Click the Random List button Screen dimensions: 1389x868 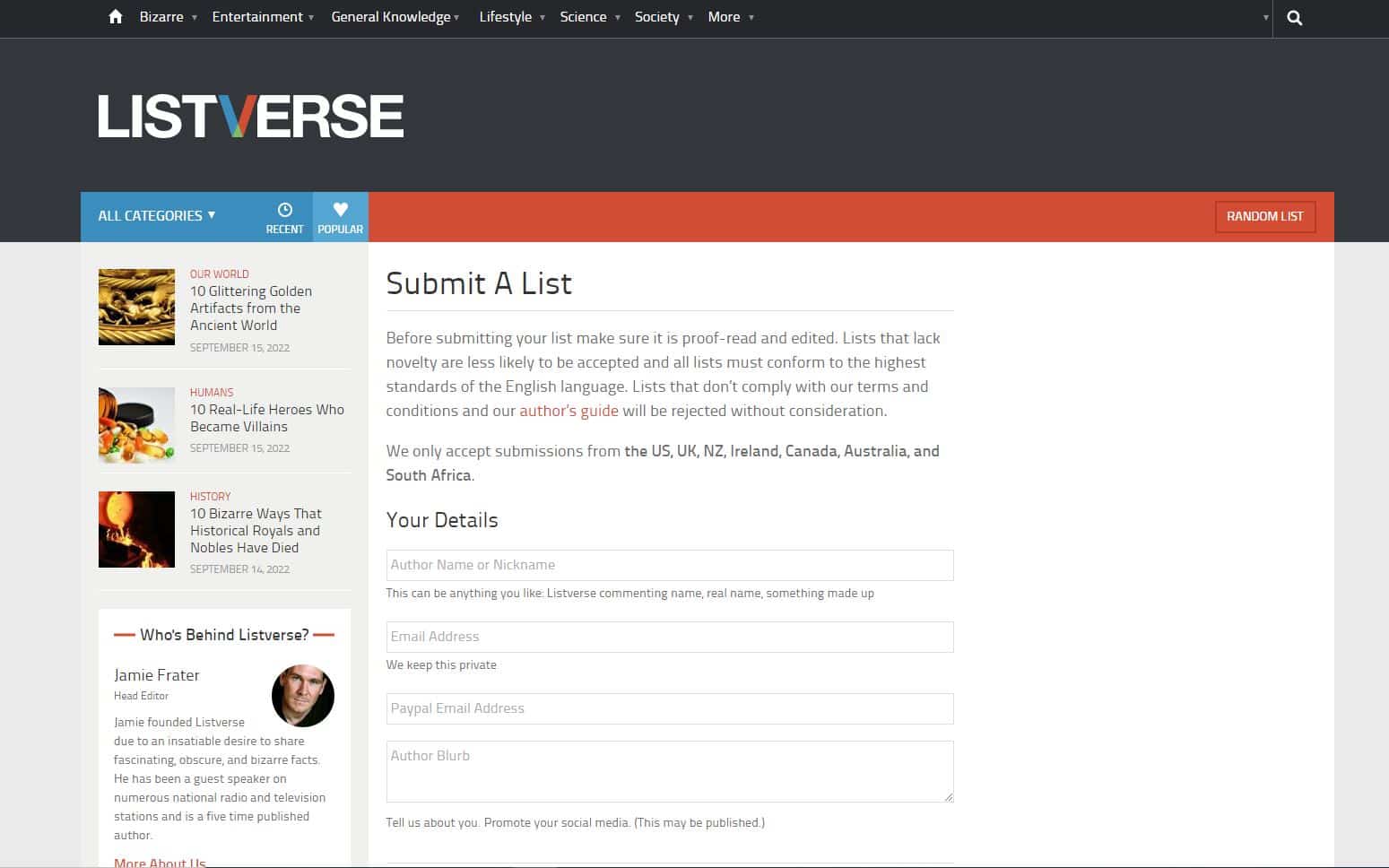(x=1265, y=216)
